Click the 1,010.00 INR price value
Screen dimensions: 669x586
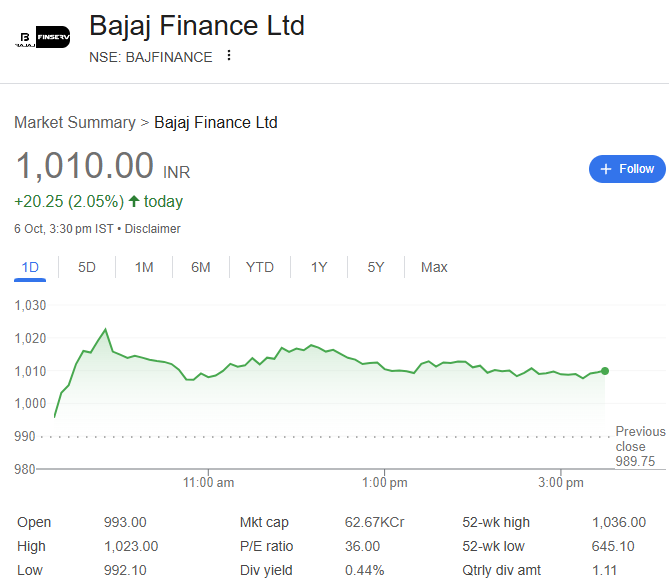click(x=84, y=166)
